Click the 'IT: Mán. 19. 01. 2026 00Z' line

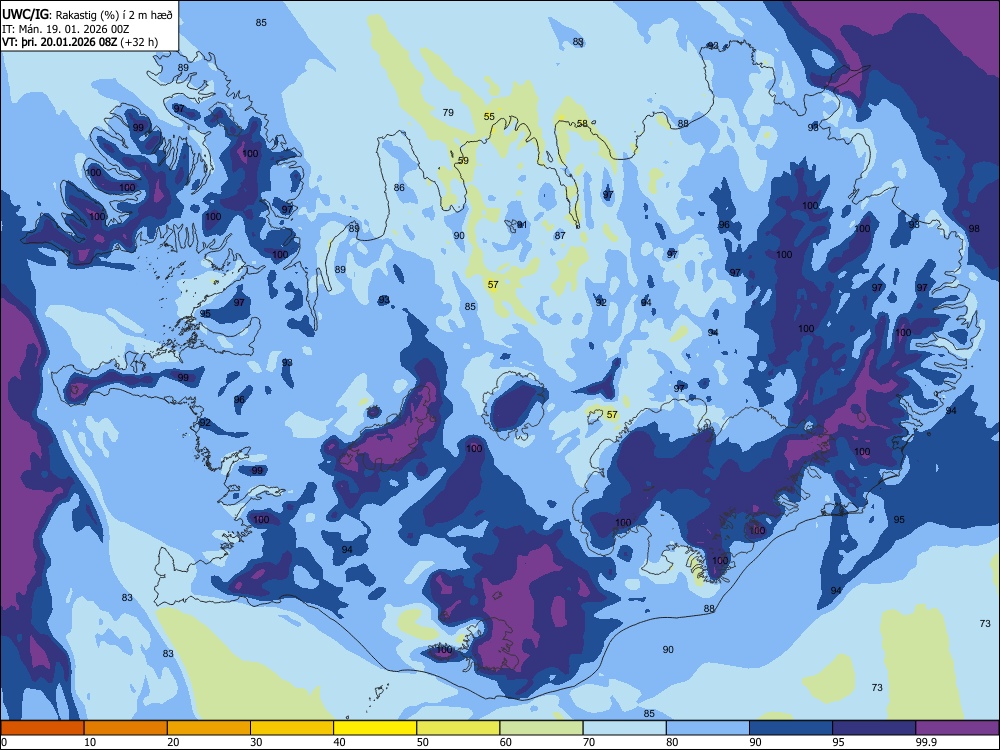click(66, 29)
